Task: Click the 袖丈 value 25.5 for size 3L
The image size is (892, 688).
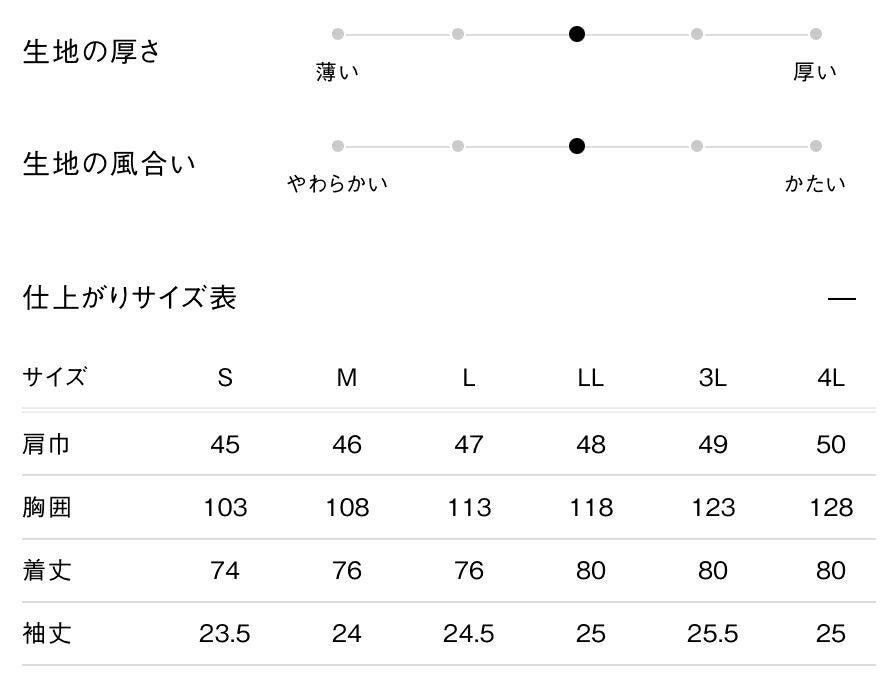Action: click(x=713, y=633)
